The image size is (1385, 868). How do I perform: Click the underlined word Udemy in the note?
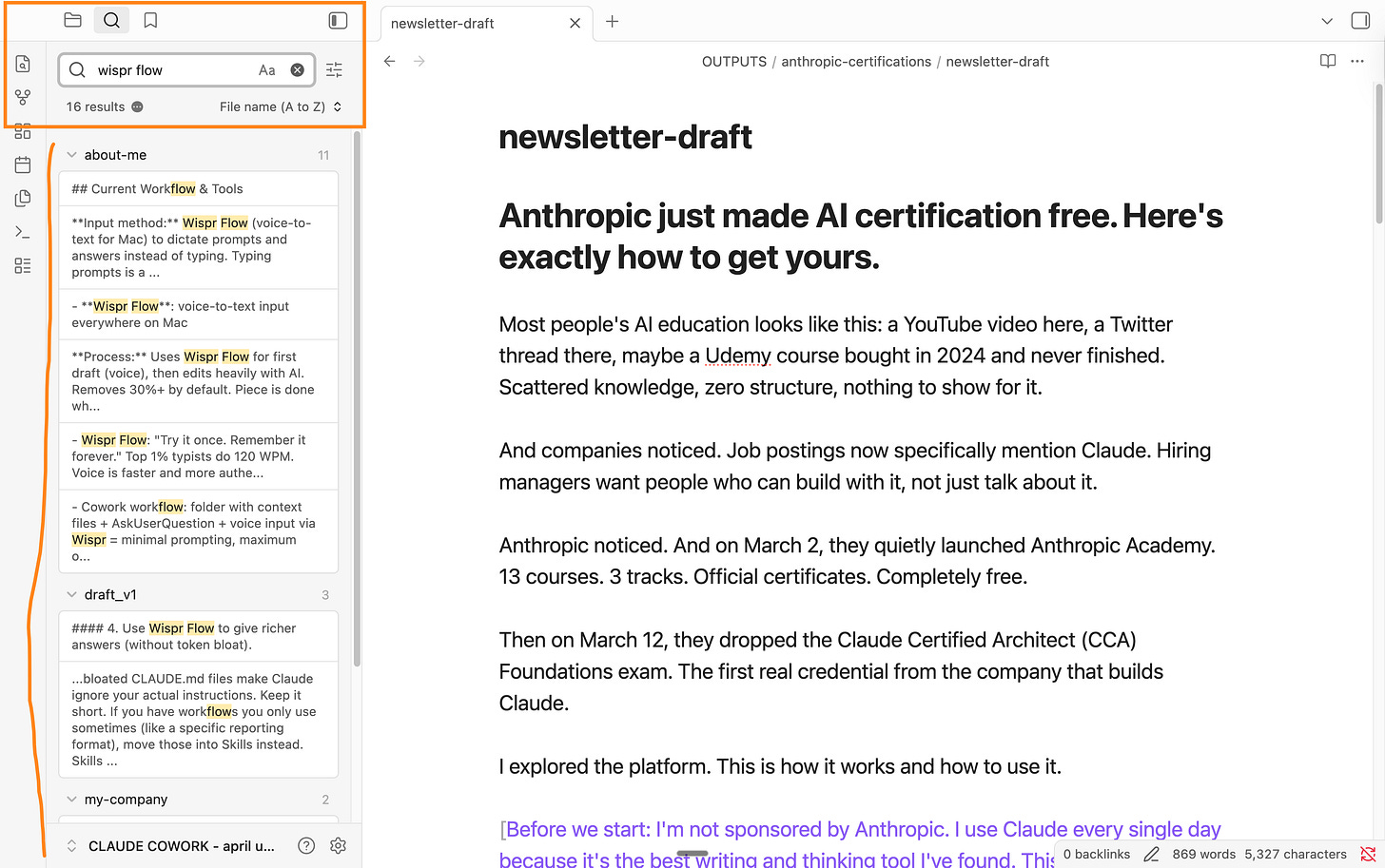pos(738,356)
